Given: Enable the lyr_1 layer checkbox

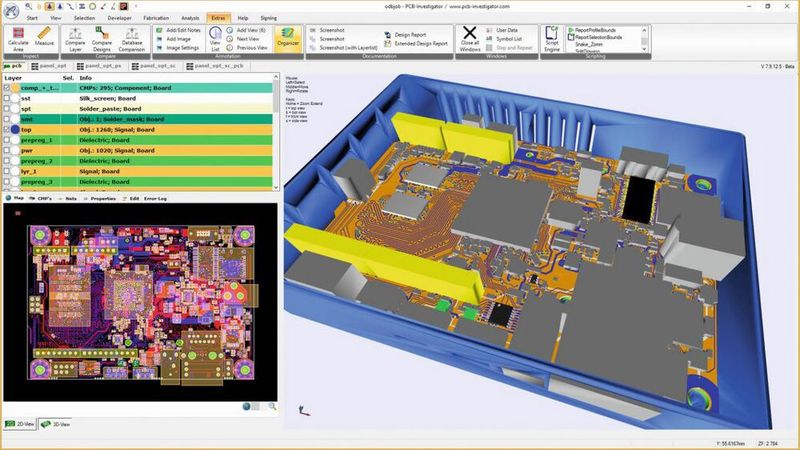Looking at the screenshot, I should pos(7,171).
